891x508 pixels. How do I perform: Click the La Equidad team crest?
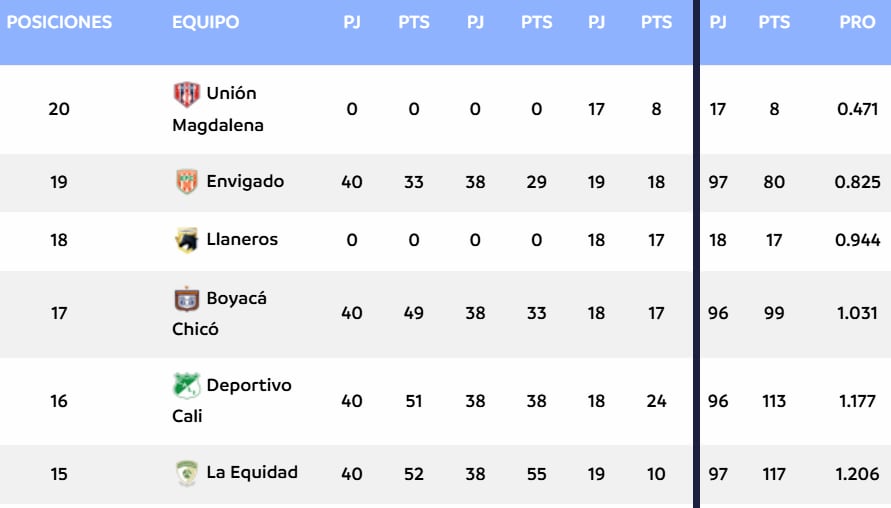click(x=187, y=473)
